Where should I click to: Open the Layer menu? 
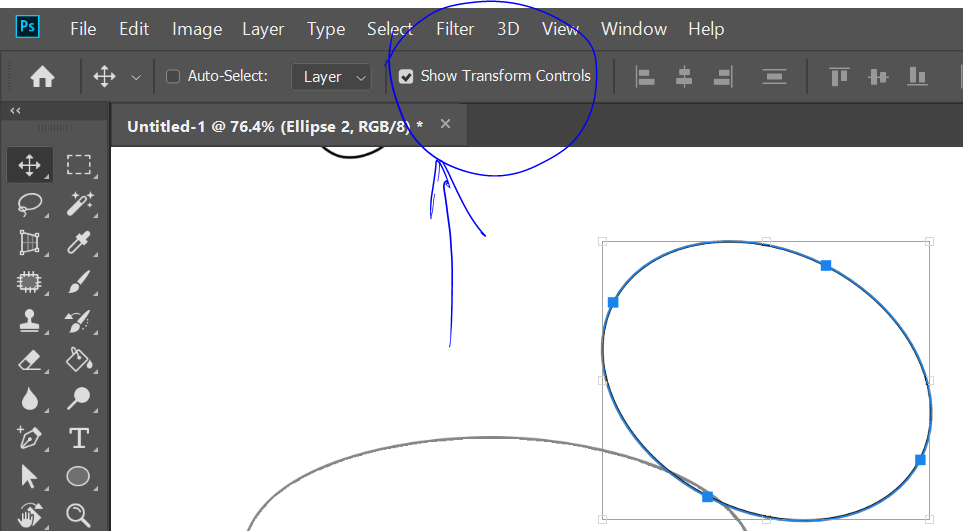(x=263, y=29)
